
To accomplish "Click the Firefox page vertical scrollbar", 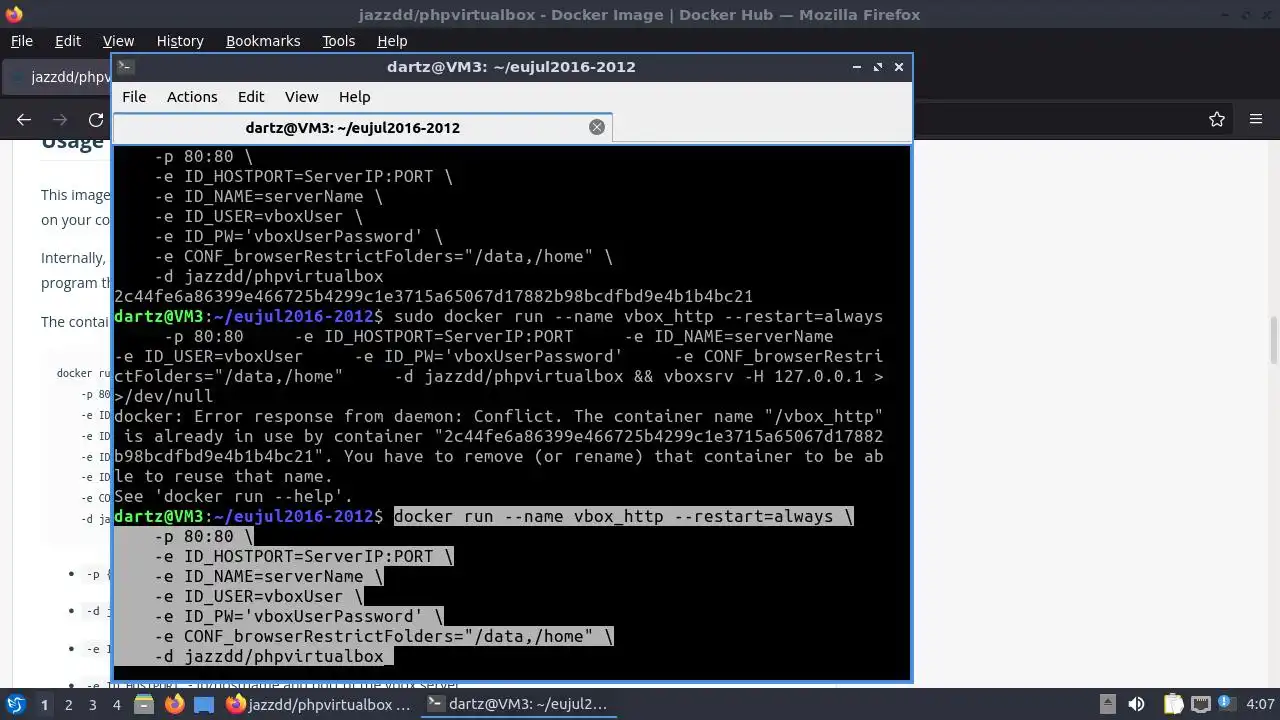I will point(1273,340).
